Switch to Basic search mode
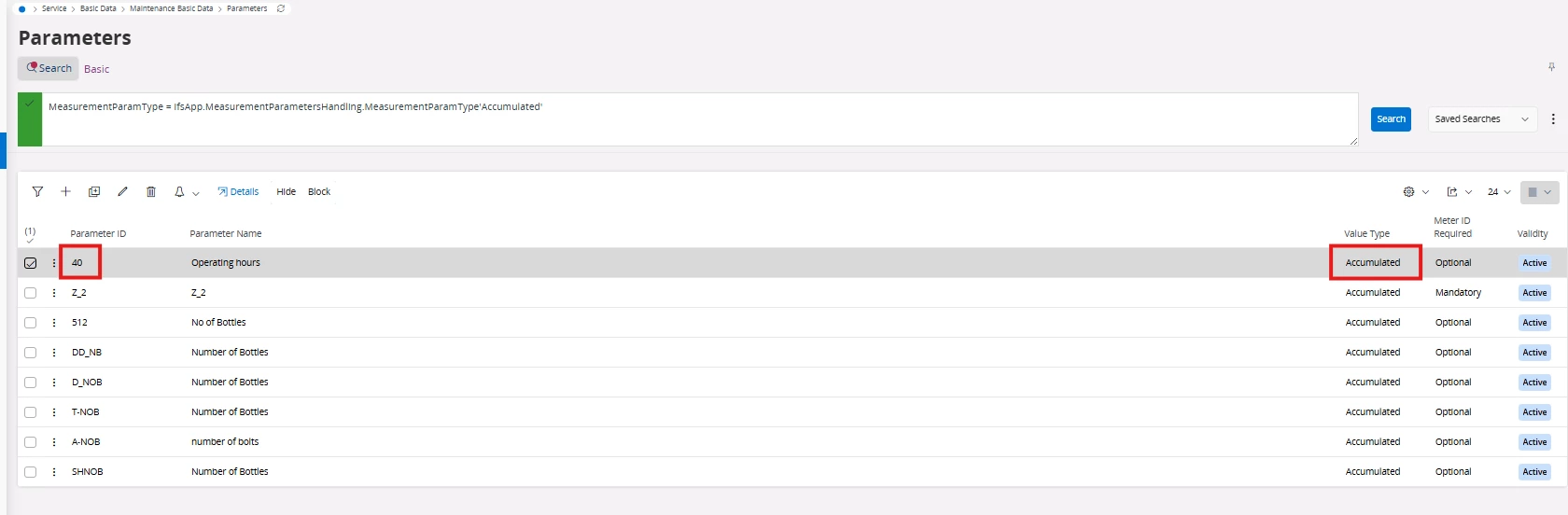Screen dimensions: 1568x515 click(96, 69)
